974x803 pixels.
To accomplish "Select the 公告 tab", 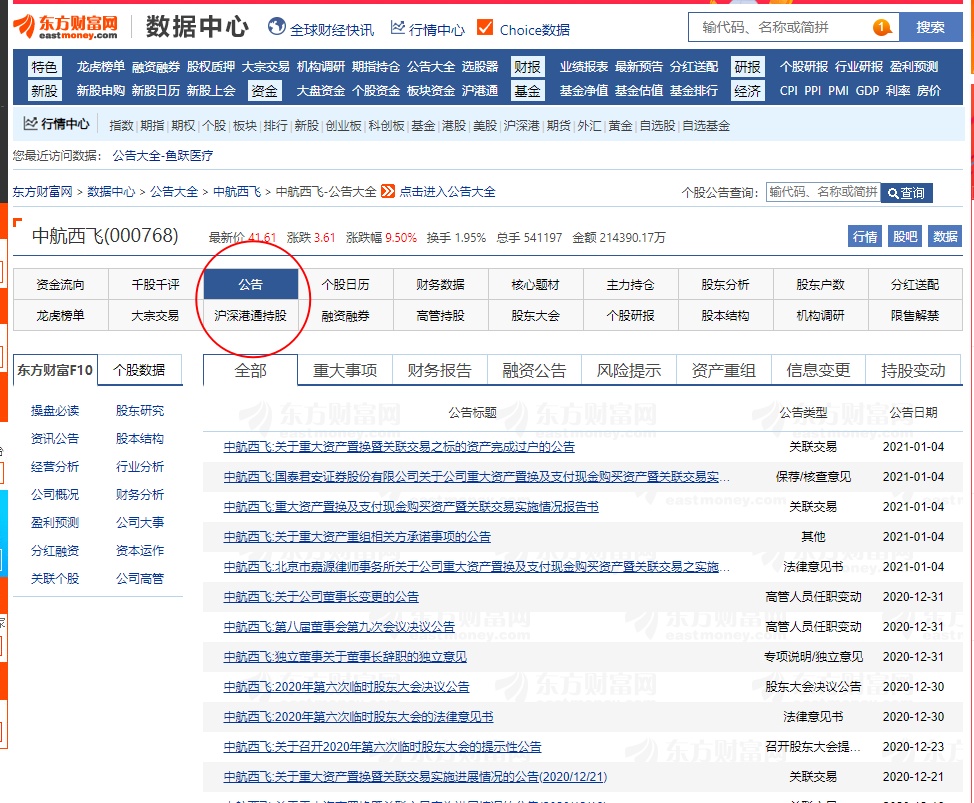I will (x=250, y=284).
